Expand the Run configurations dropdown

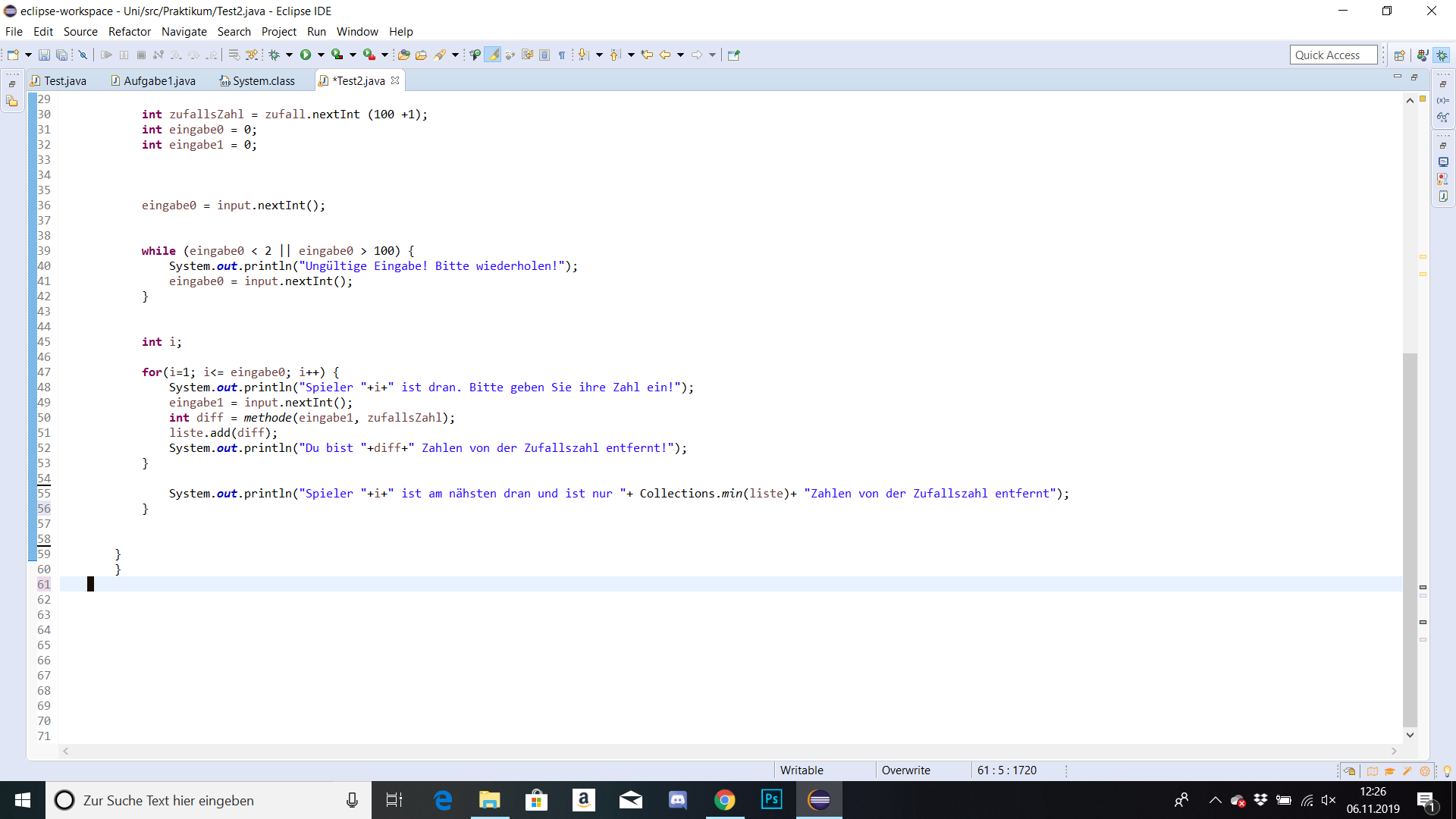coord(322,55)
